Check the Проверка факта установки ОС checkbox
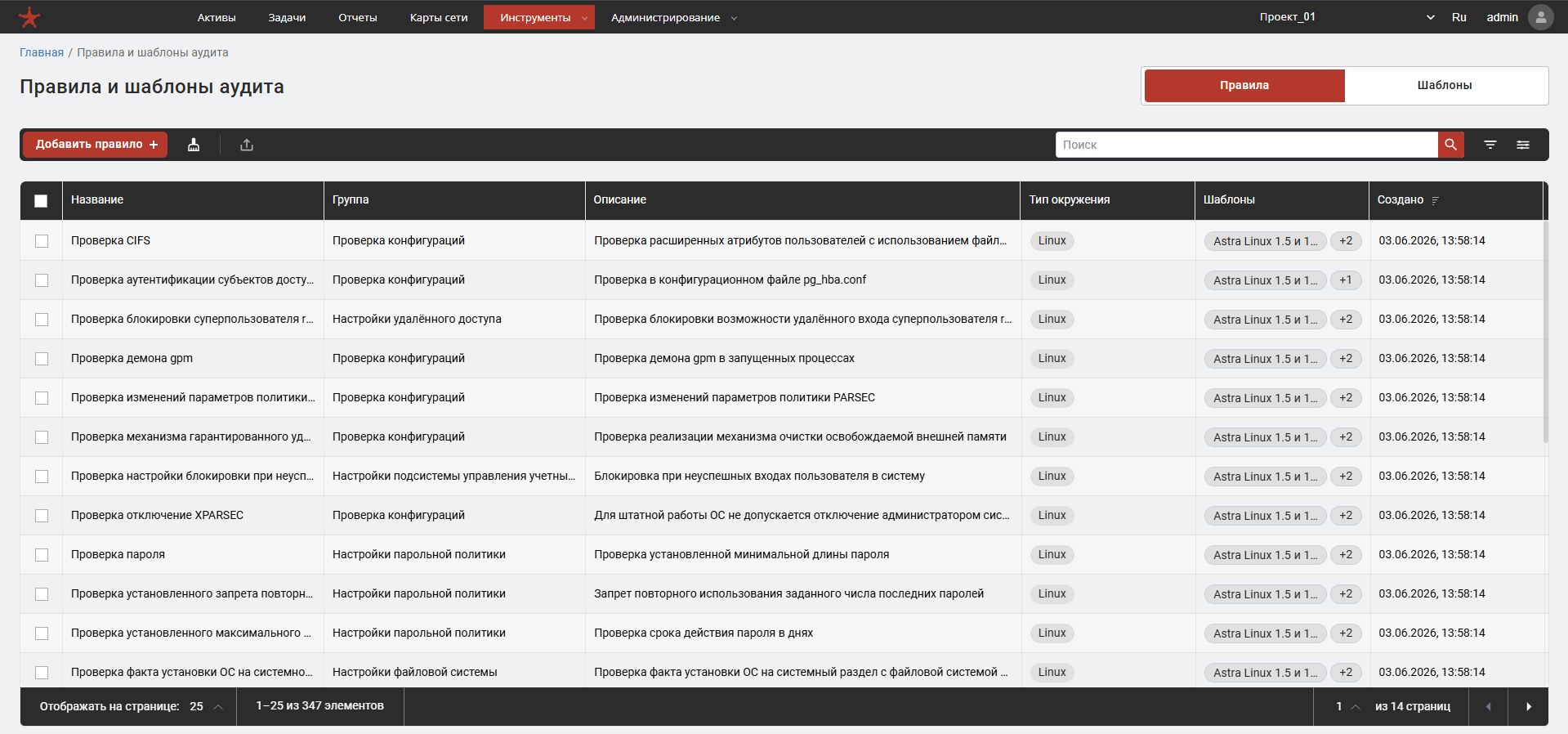Screen dimensions: 1568x734 click(x=42, y=673)
